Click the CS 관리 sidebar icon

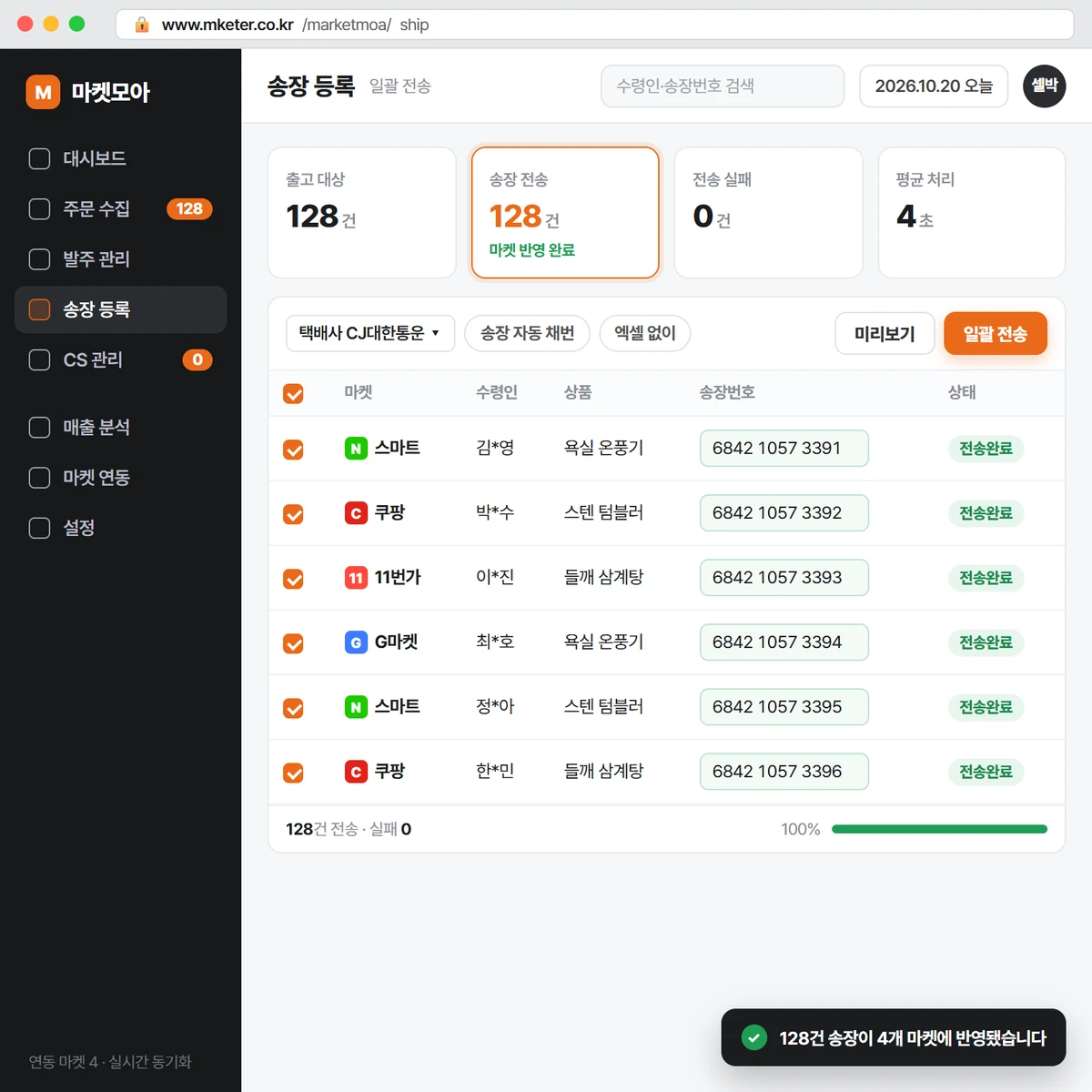click(39, 359)
